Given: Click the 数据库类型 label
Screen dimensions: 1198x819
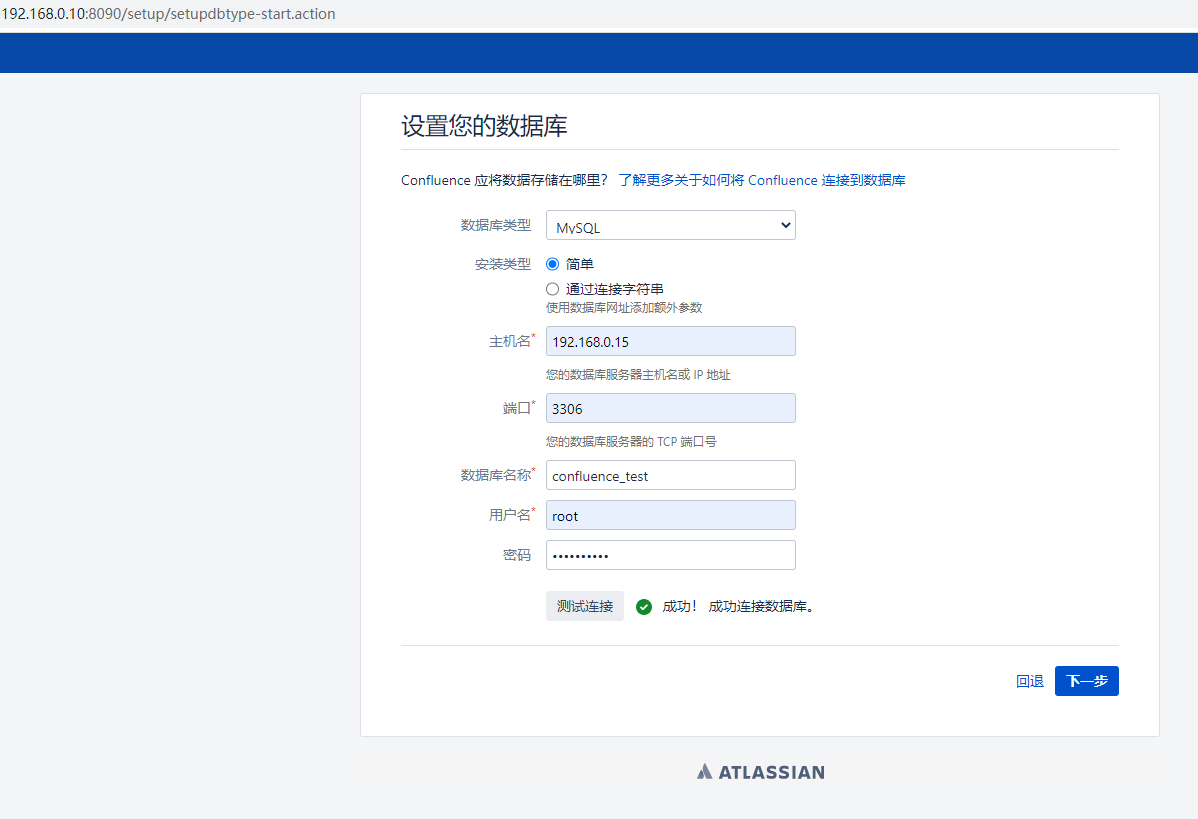Looking at the screenshot, I should [x=496, y=225].
